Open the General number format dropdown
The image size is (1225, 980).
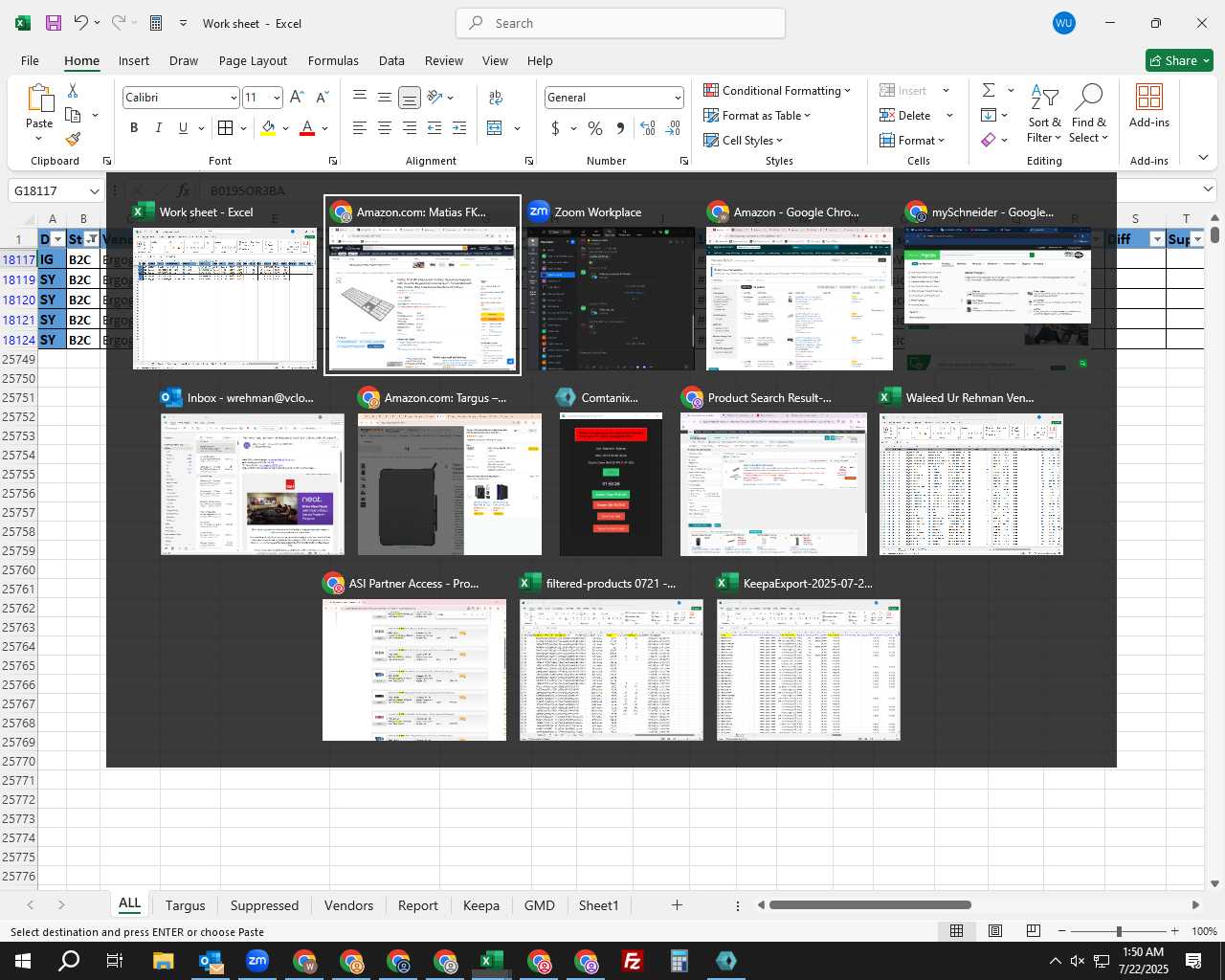coord(678,98)
